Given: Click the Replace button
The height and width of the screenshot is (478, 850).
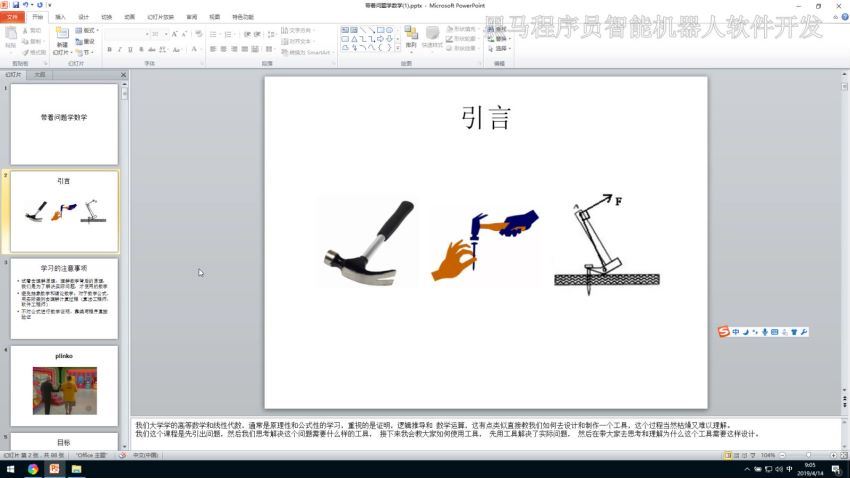Looking at the screenshot, I should 499,38.
